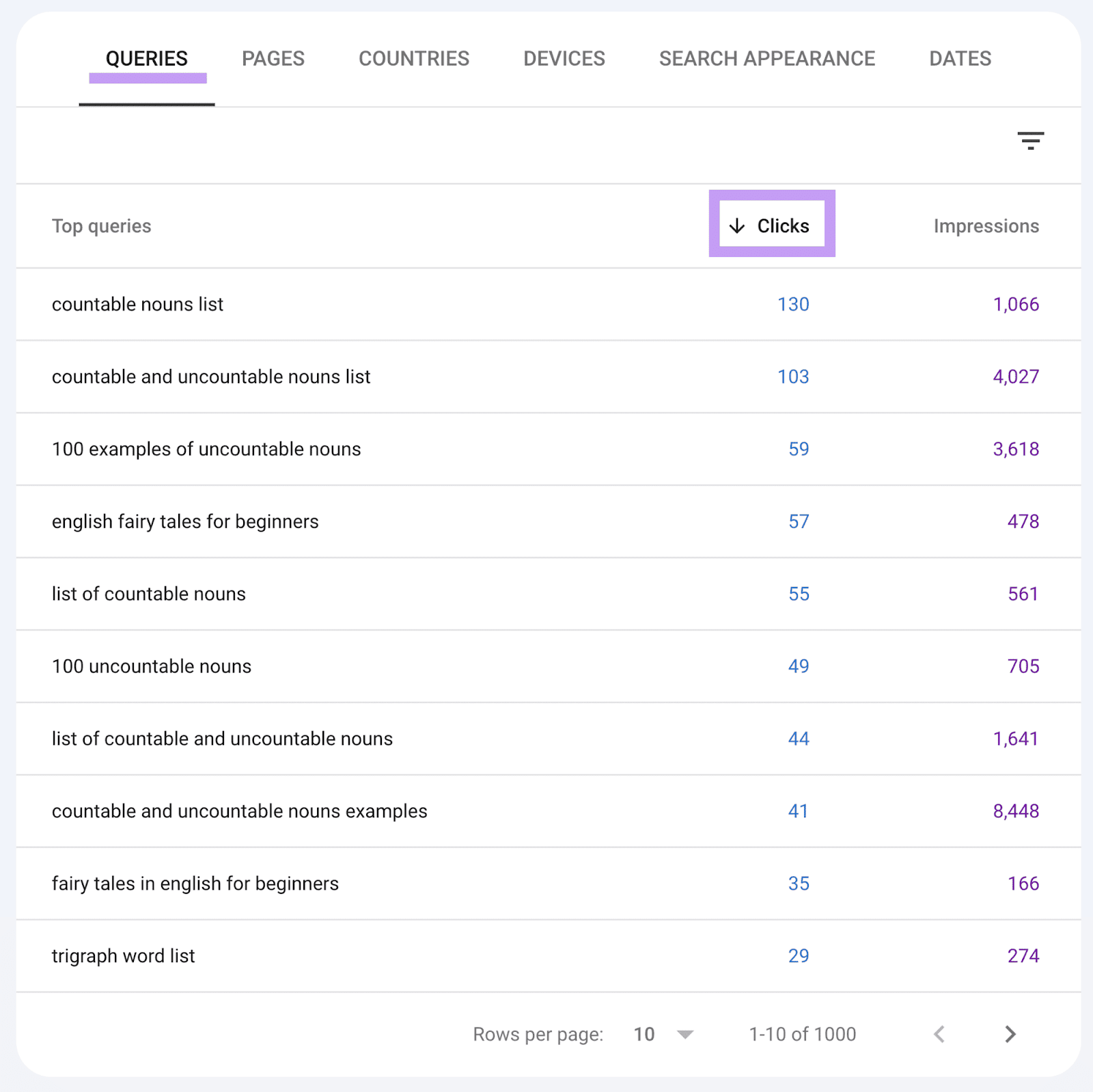This screenshot has height=1092, width=1093.
Task: Click the 41 clicks value
Action: pos(799,811)
